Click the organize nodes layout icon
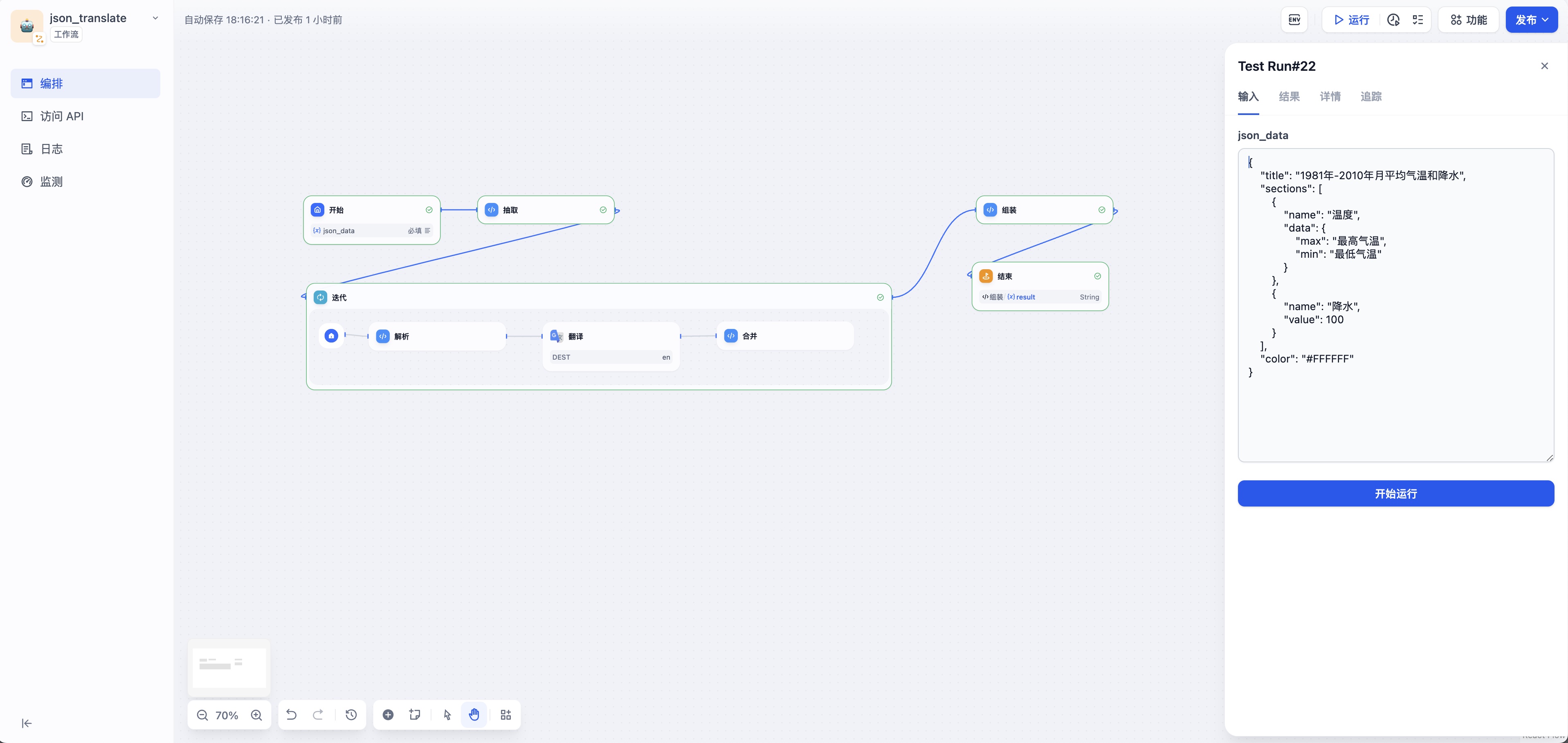This screenshot has width=1568, height=743. pyautogui.click(x=506, y=715)
